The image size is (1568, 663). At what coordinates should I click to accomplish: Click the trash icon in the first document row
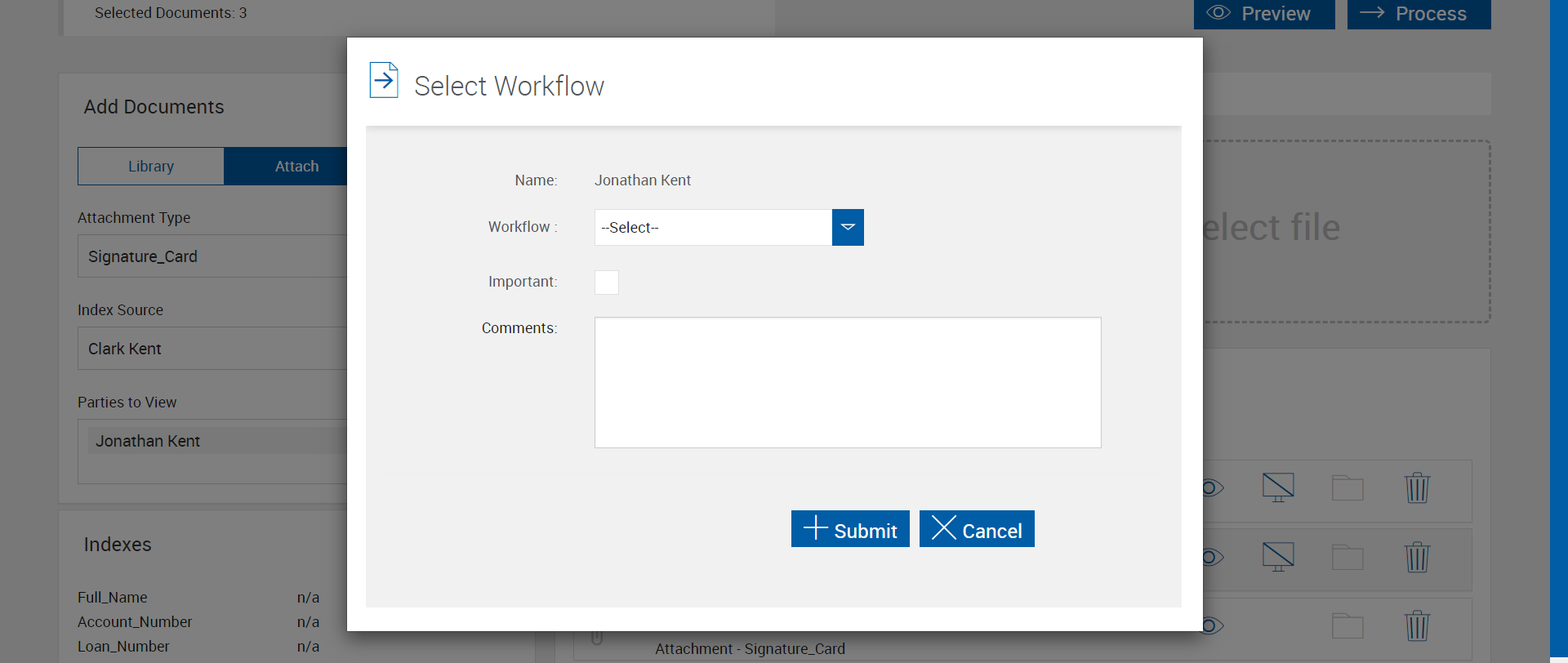1417,488
